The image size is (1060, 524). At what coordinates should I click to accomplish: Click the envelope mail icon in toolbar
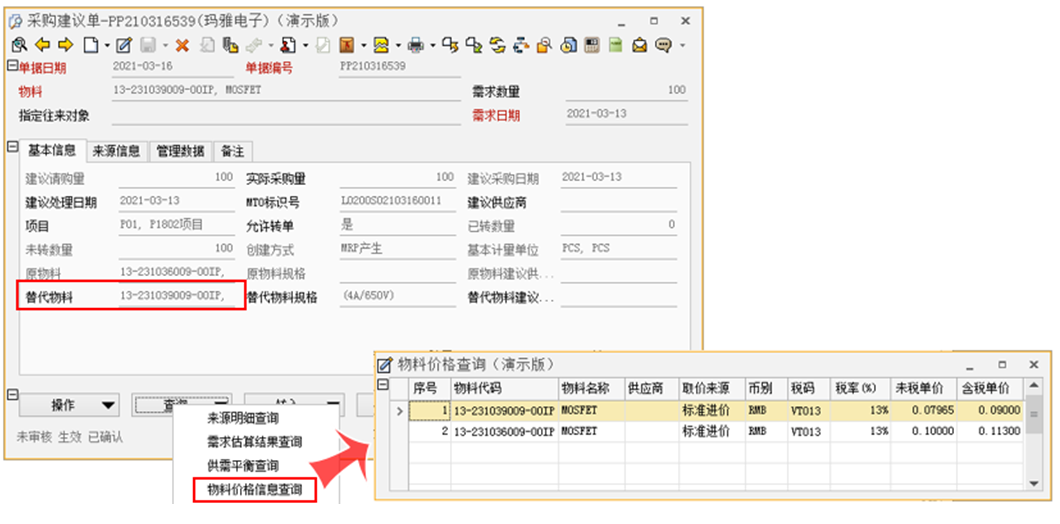click(638, 45)
